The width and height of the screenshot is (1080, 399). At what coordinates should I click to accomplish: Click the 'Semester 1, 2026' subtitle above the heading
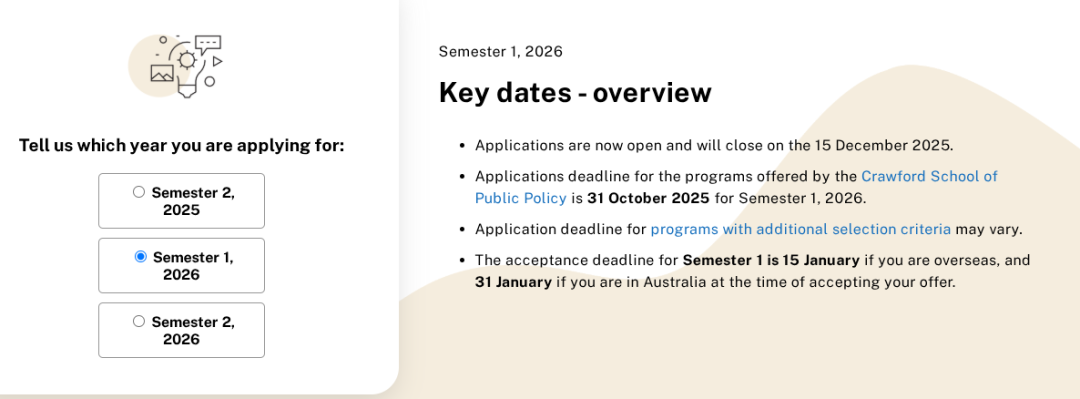[x=501, y=51]
